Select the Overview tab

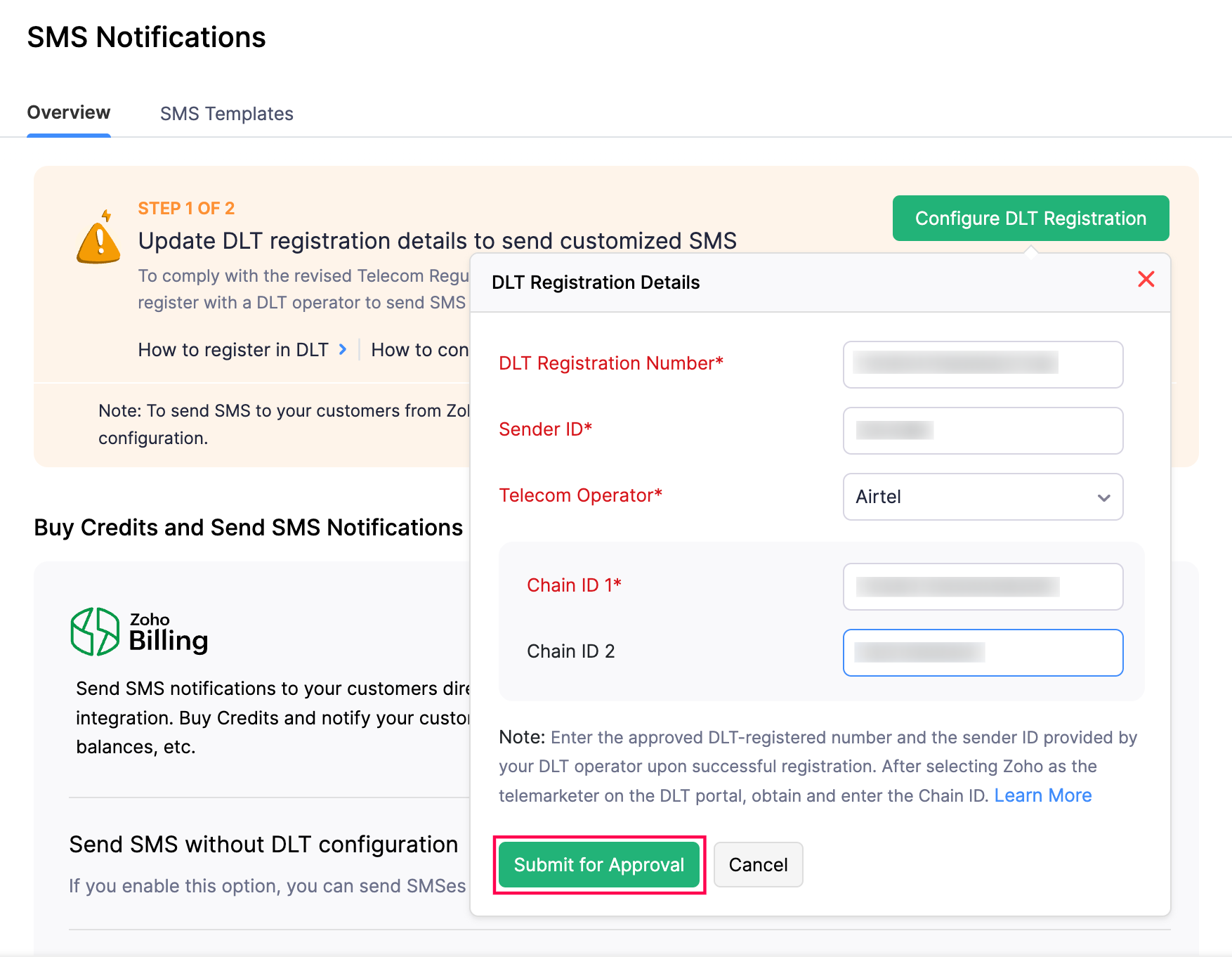[x=68, y=112]
